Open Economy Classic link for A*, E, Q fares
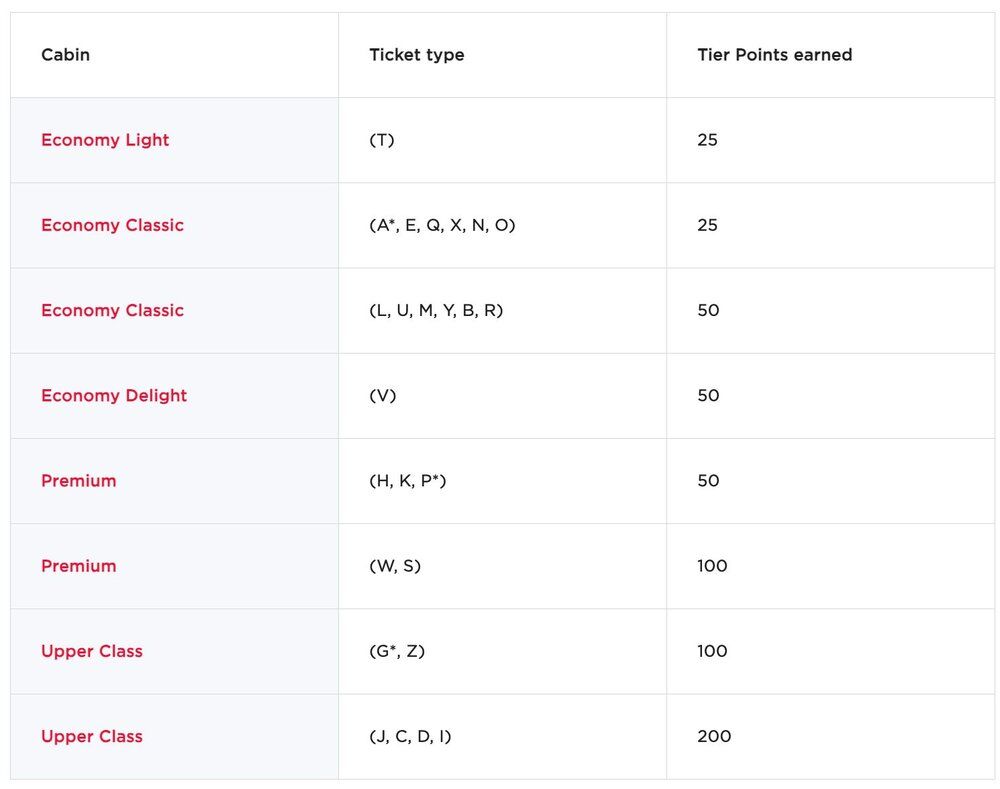 point(112,225)
